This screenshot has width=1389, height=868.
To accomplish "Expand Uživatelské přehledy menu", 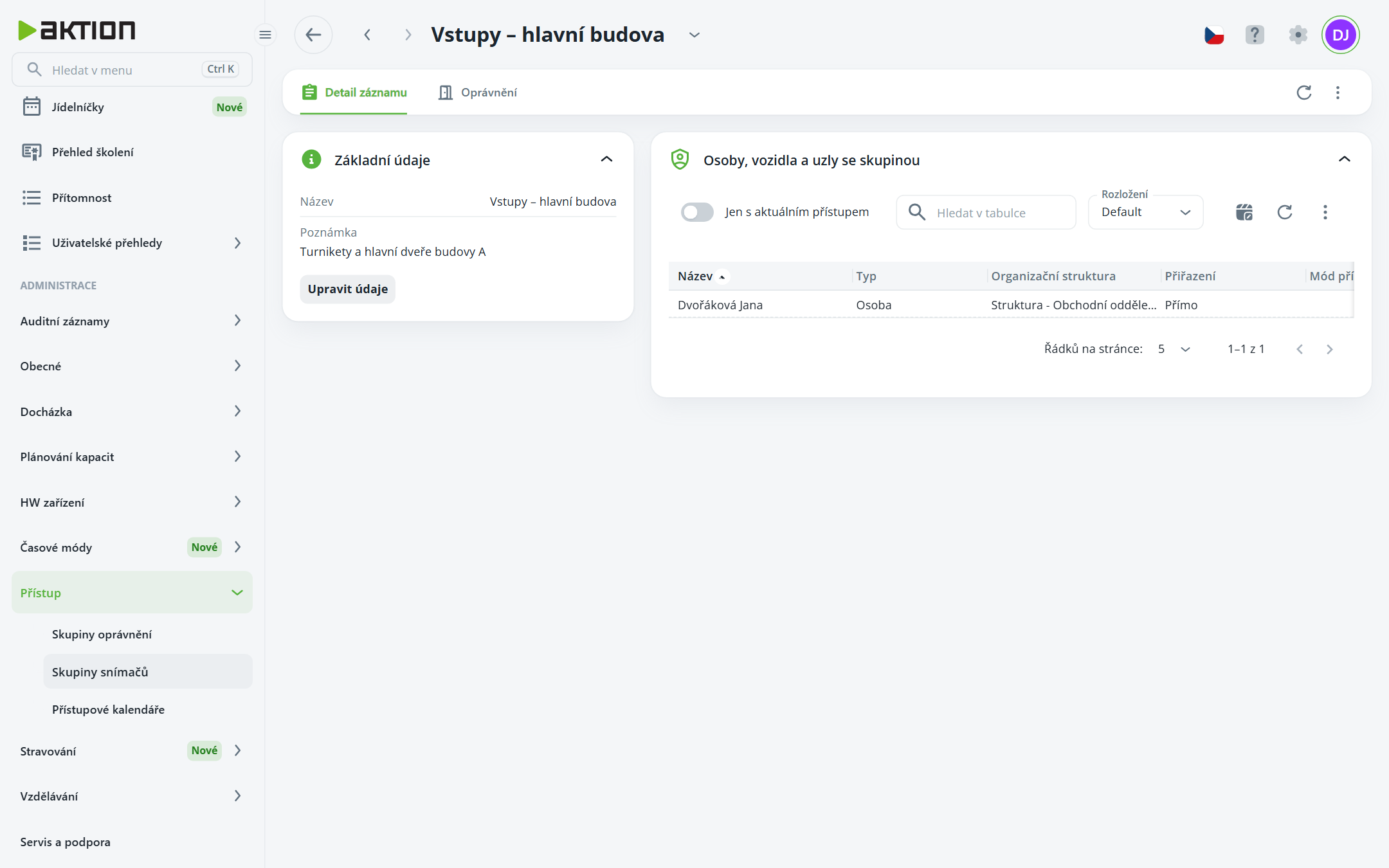I will tap(132, 243).
